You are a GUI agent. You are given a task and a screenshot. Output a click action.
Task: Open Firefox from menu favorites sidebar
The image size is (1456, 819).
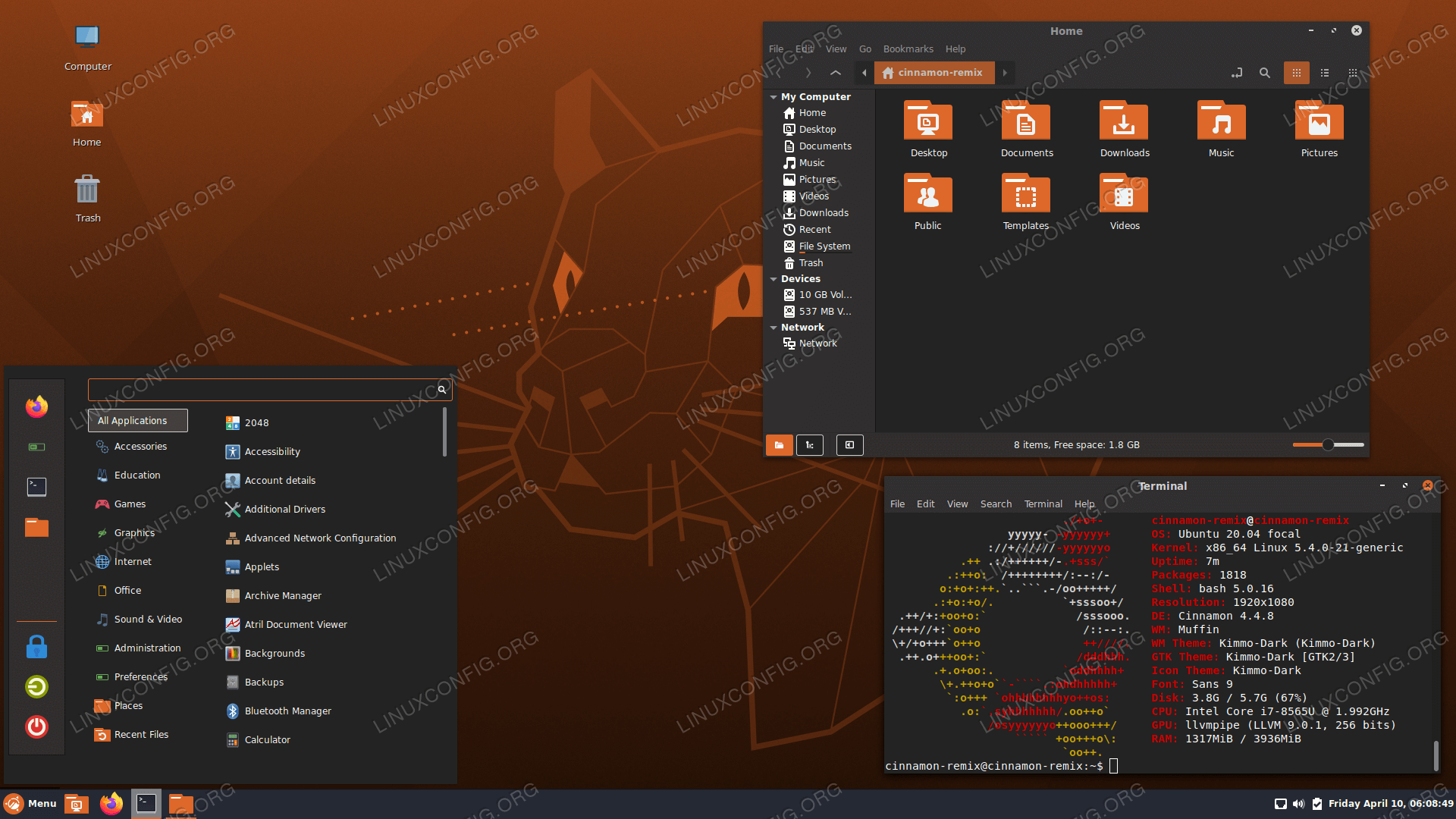[36, 406]
